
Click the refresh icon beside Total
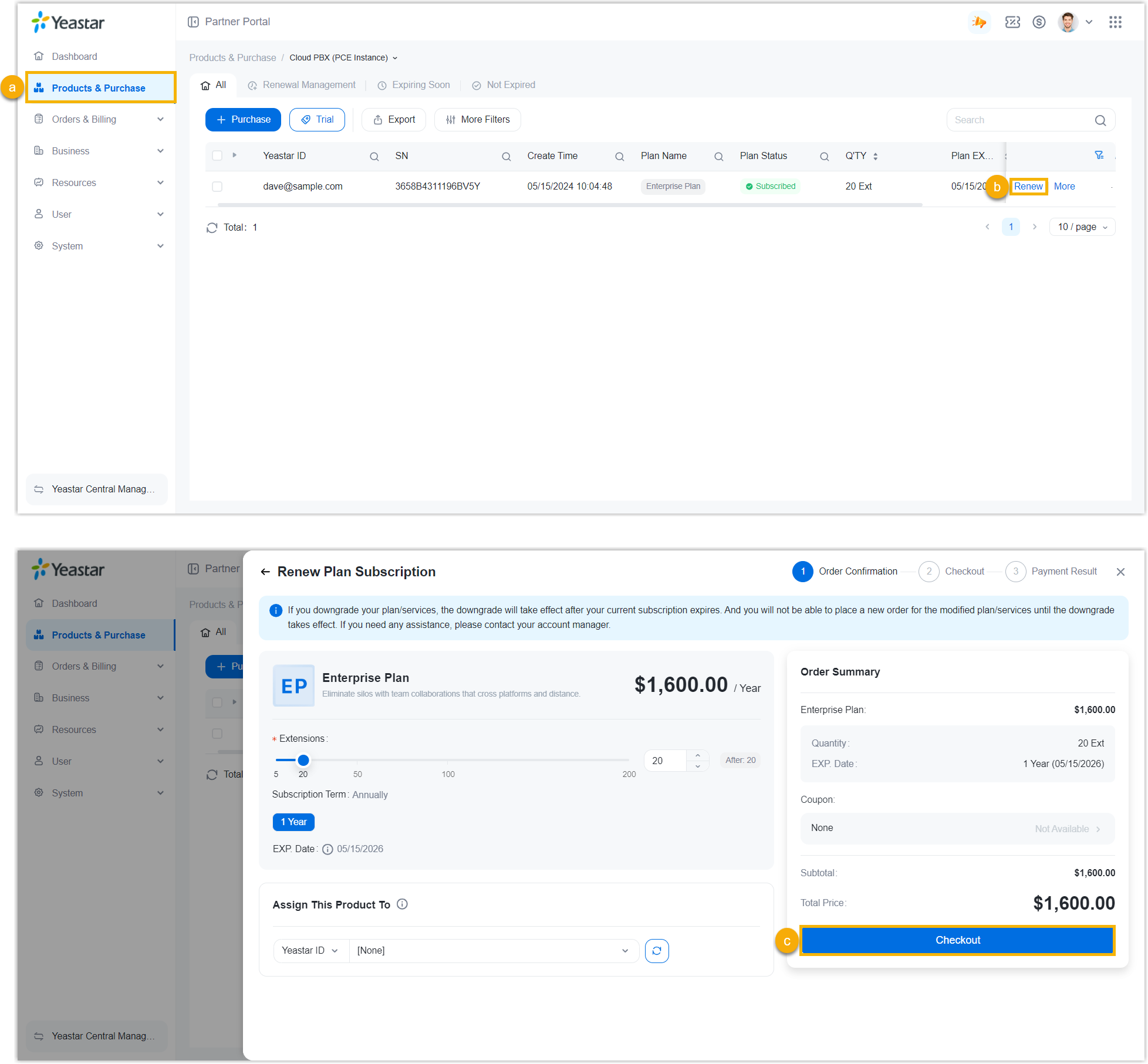point(212,228)
